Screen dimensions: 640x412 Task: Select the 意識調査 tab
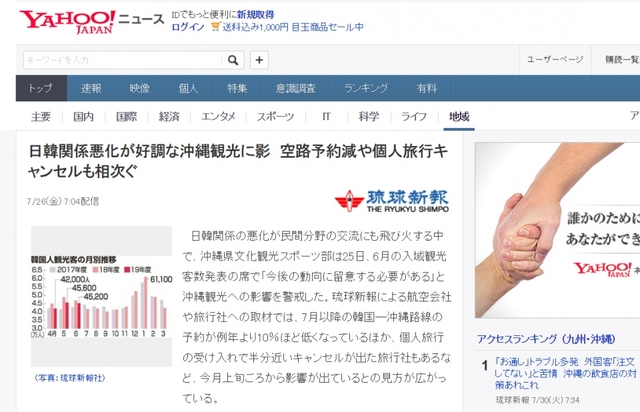click(296, 88)
